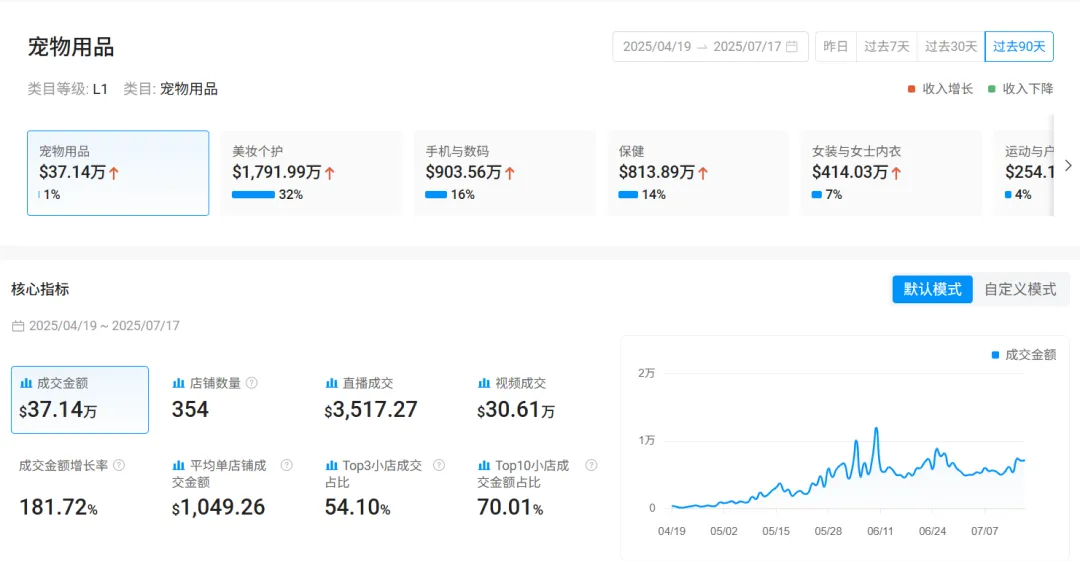Select the 美妆个护 category card
The width and height of the screenshot is (1080, 570).
pyautogui.click(x=311, y=173)
